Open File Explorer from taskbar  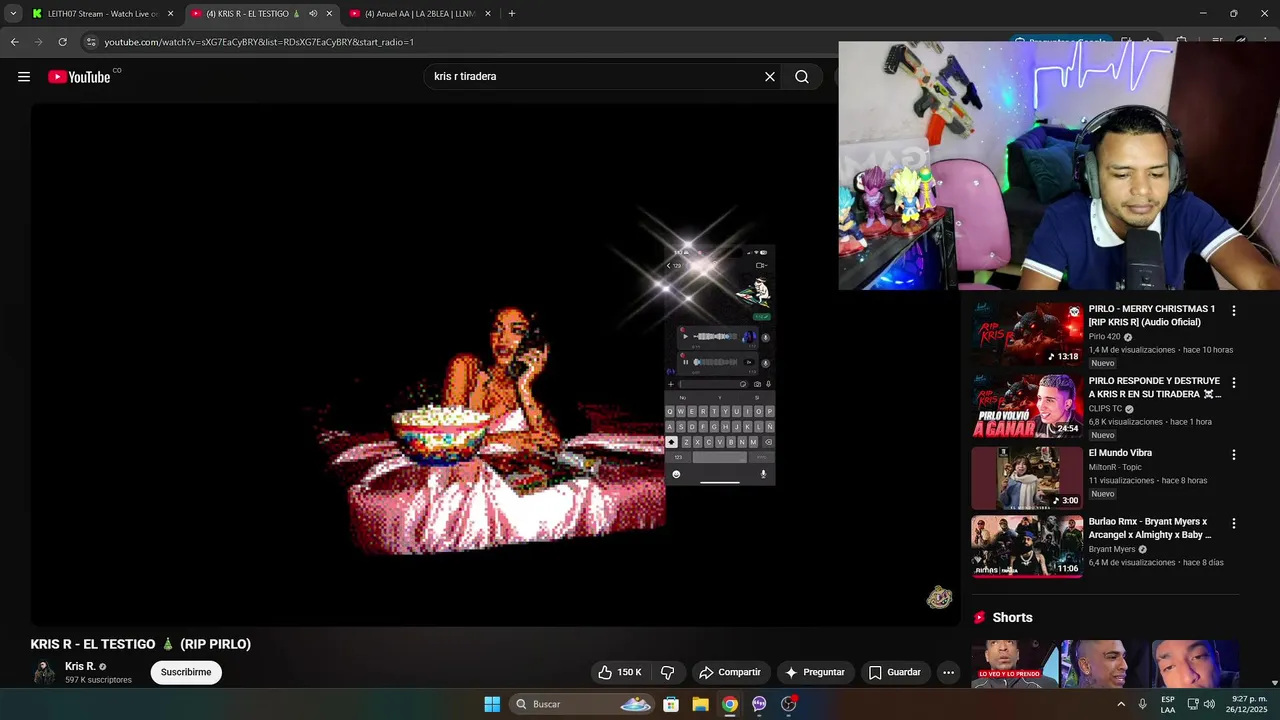(701, 704)
